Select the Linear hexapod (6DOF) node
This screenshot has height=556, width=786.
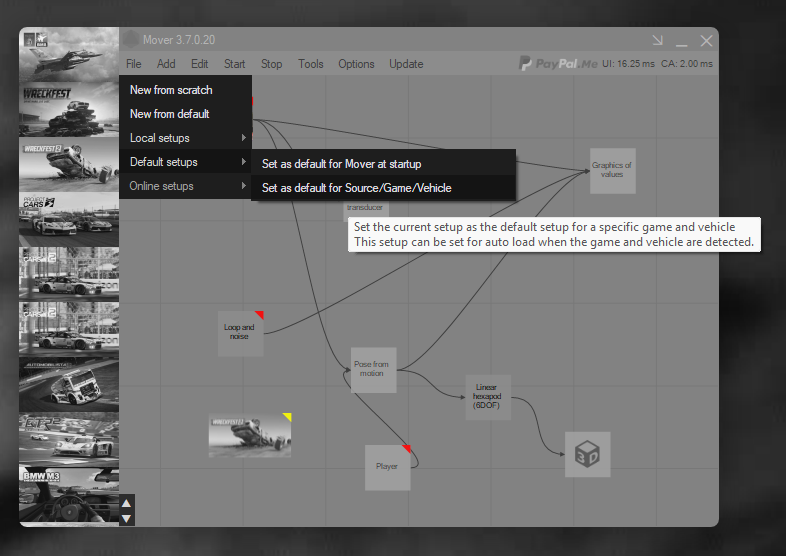[487, 397]
